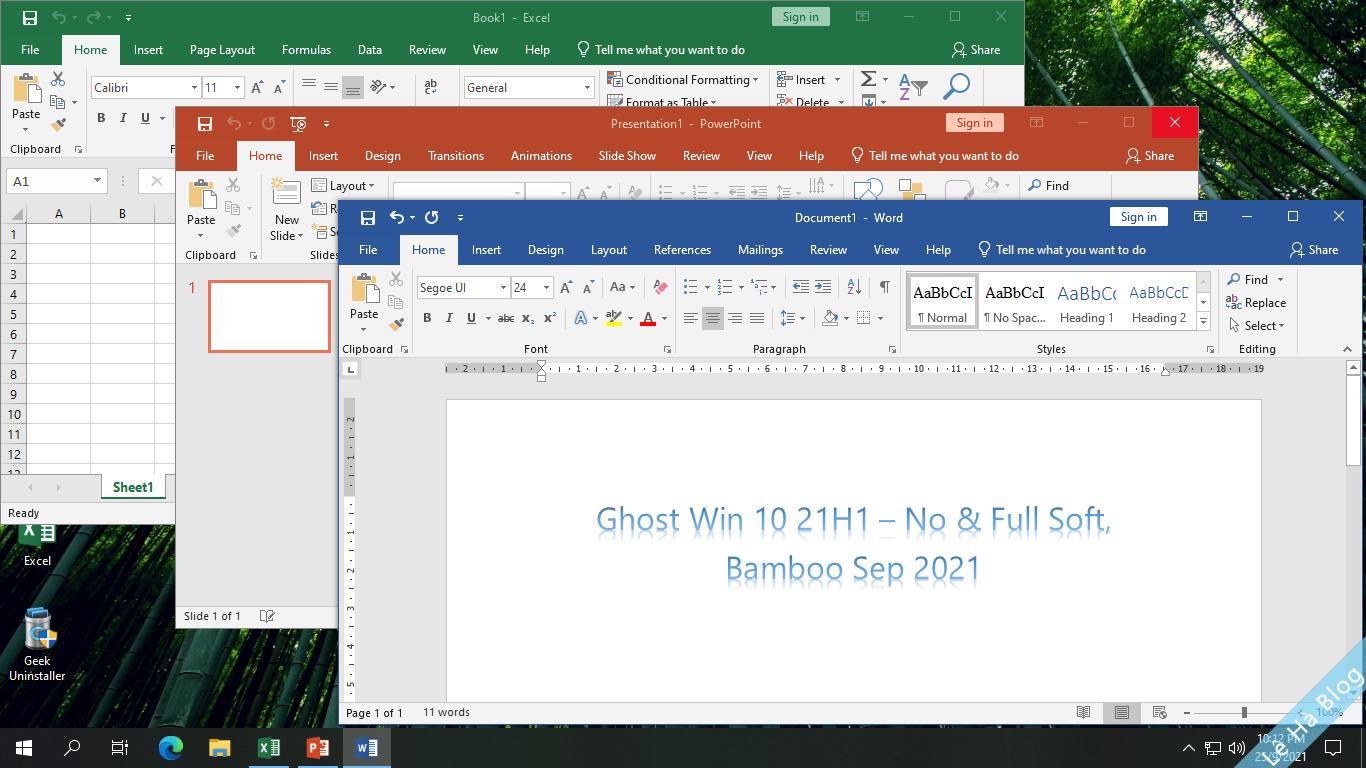This screenshot has width=1366, height=768.
Task: Toggle center alignment in Word's Paragraph group
Action: click(712, 318)
